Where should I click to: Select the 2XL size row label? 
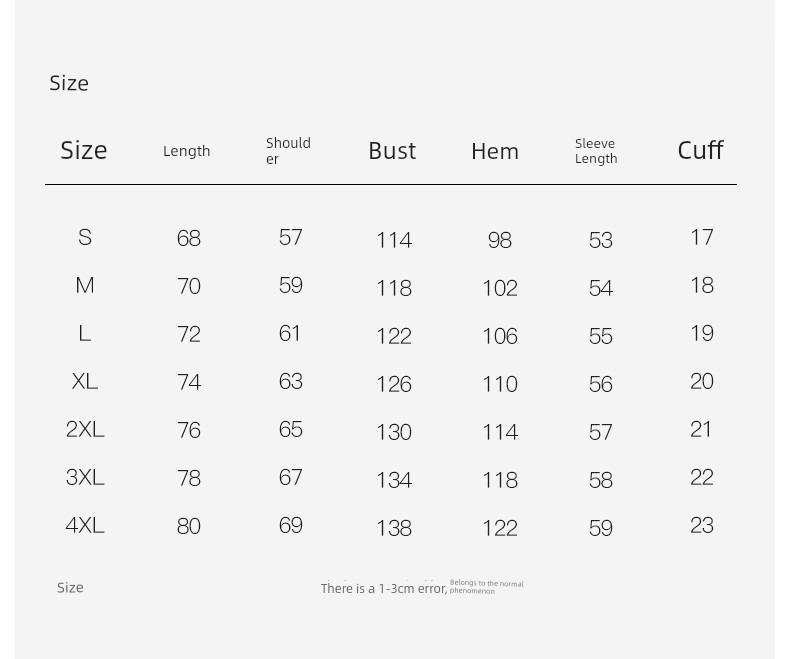click(x=85, y=429)
